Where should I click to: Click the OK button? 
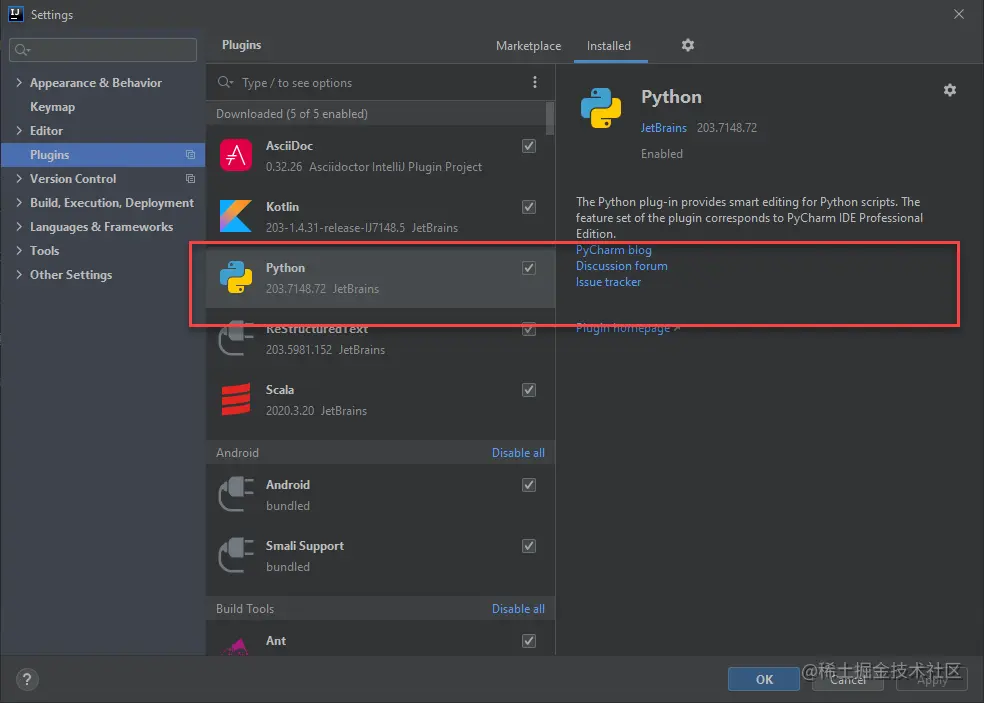tap(764, 679)
